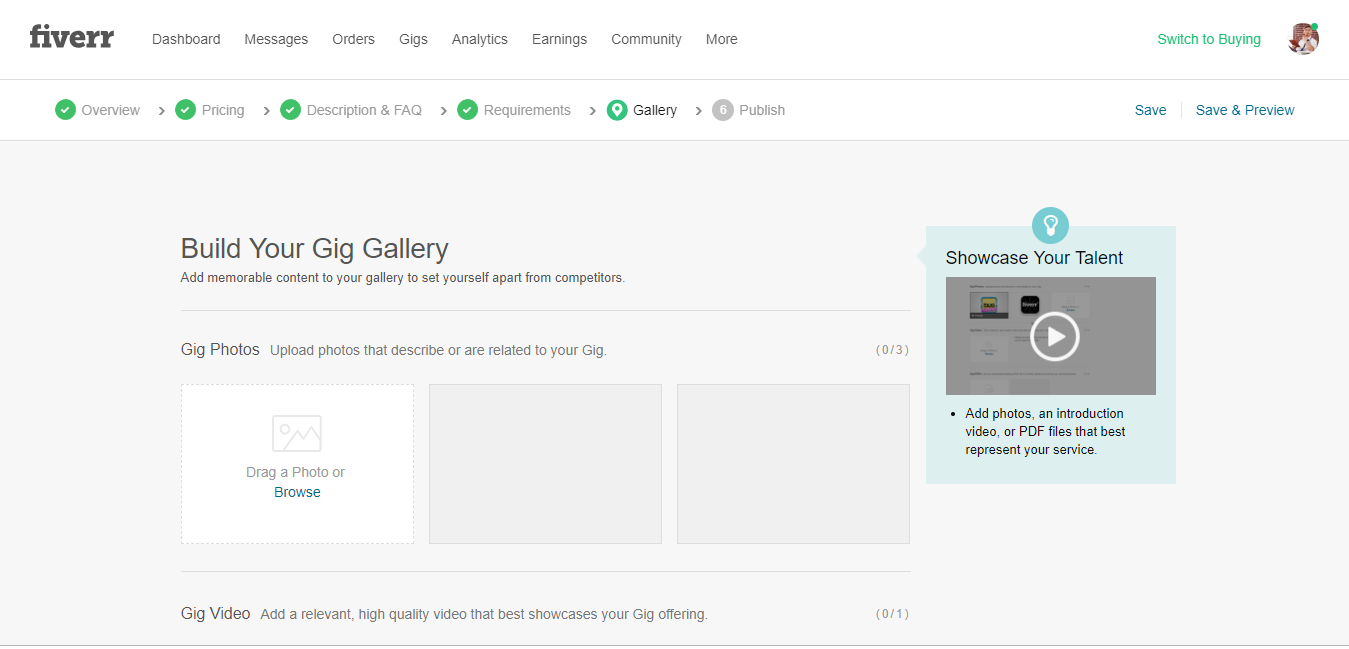Click the second empty photo slot
The image size is (1349, 649).
(x=545, y=464)
